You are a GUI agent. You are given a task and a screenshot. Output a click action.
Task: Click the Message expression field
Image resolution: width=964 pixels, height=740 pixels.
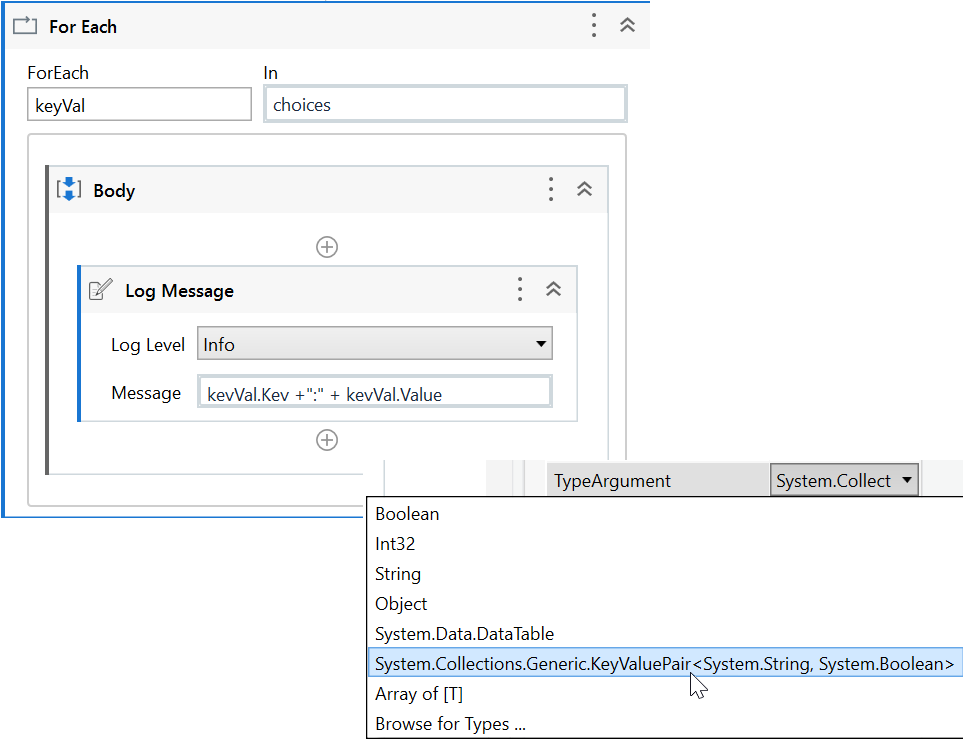pos(375,393)
